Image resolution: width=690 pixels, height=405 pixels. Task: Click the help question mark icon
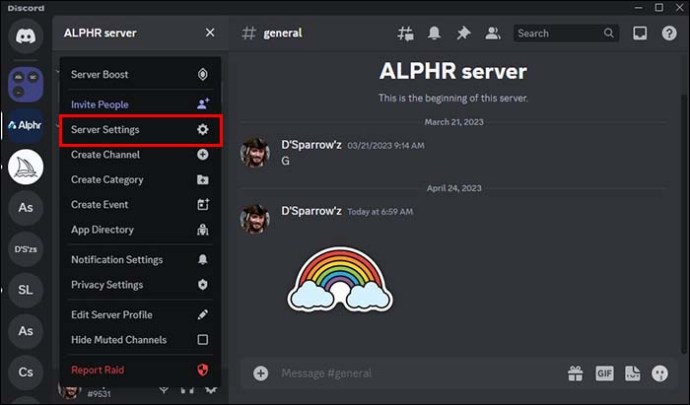click(669, 33)
